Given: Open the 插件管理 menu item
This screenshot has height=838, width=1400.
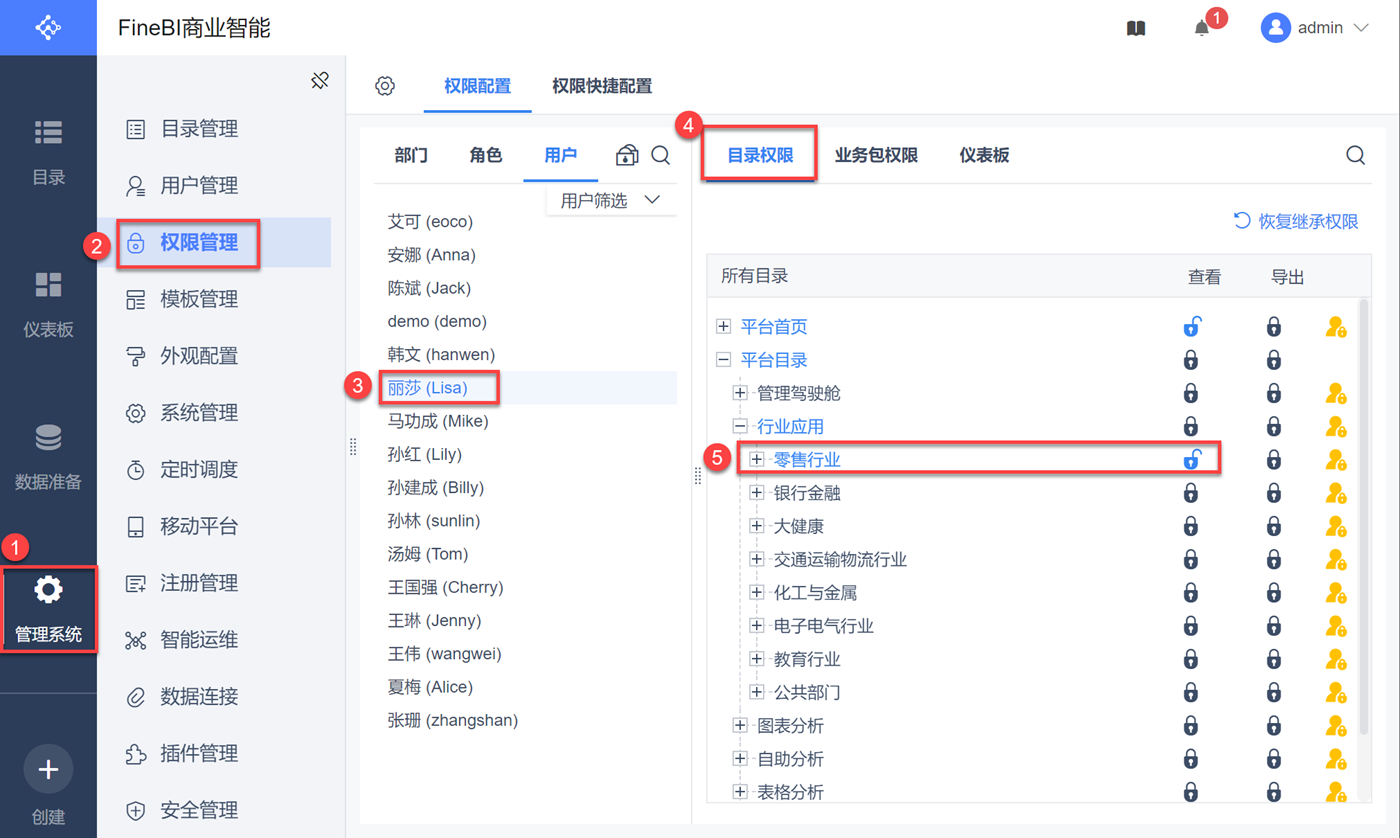Looking at the screenshot, I should (198, 753).
